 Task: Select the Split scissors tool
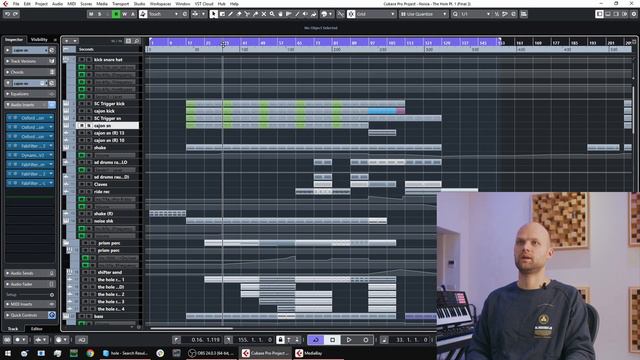pyautogui.click(x=247, y=14)
